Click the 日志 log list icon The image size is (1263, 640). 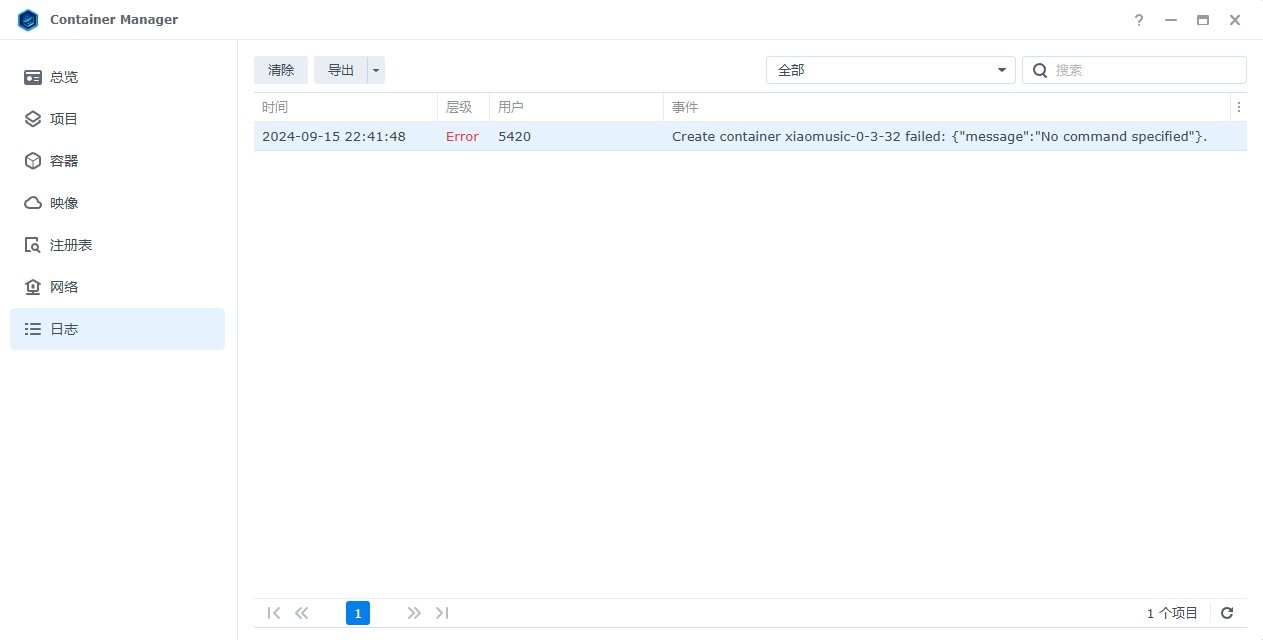pos(33,329)
